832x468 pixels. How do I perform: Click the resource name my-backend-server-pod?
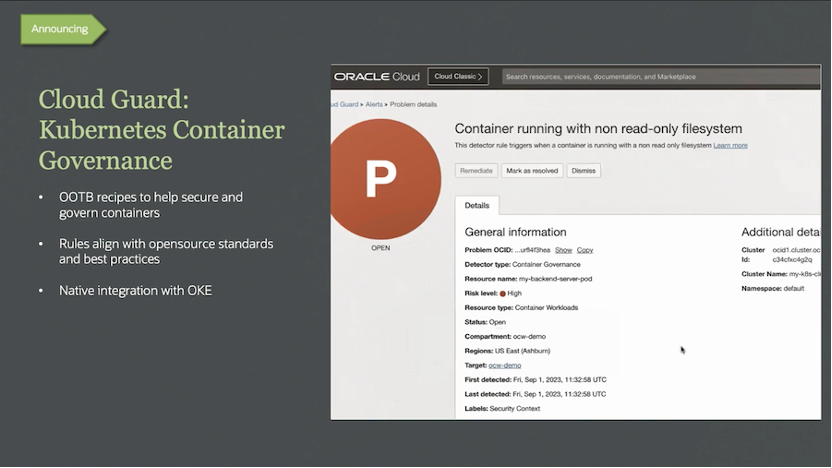pos(555,279)
